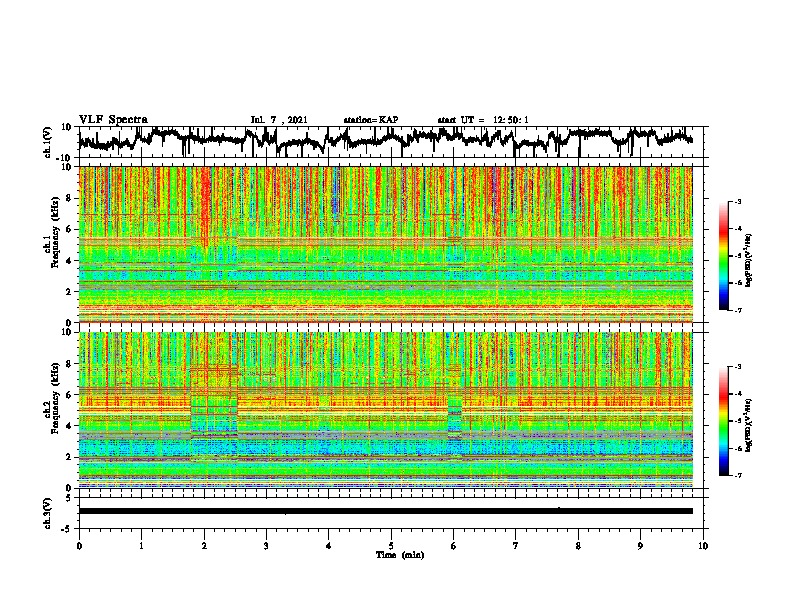Click time axis tick label "1"
The height and width of the screenshot is (612, 792).
click(x=141, y=546)
